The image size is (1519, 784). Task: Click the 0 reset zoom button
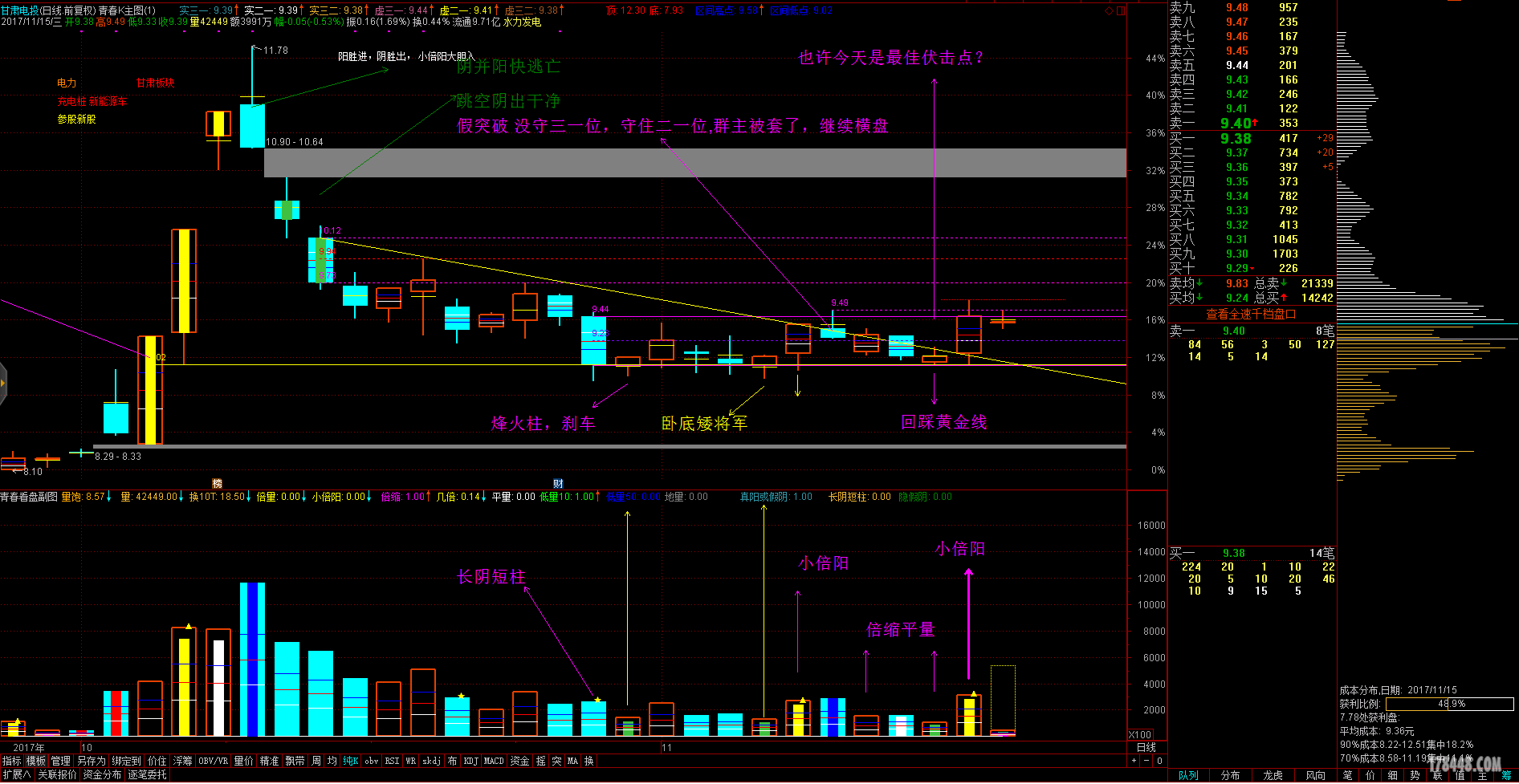click(x=1159, y=761)
